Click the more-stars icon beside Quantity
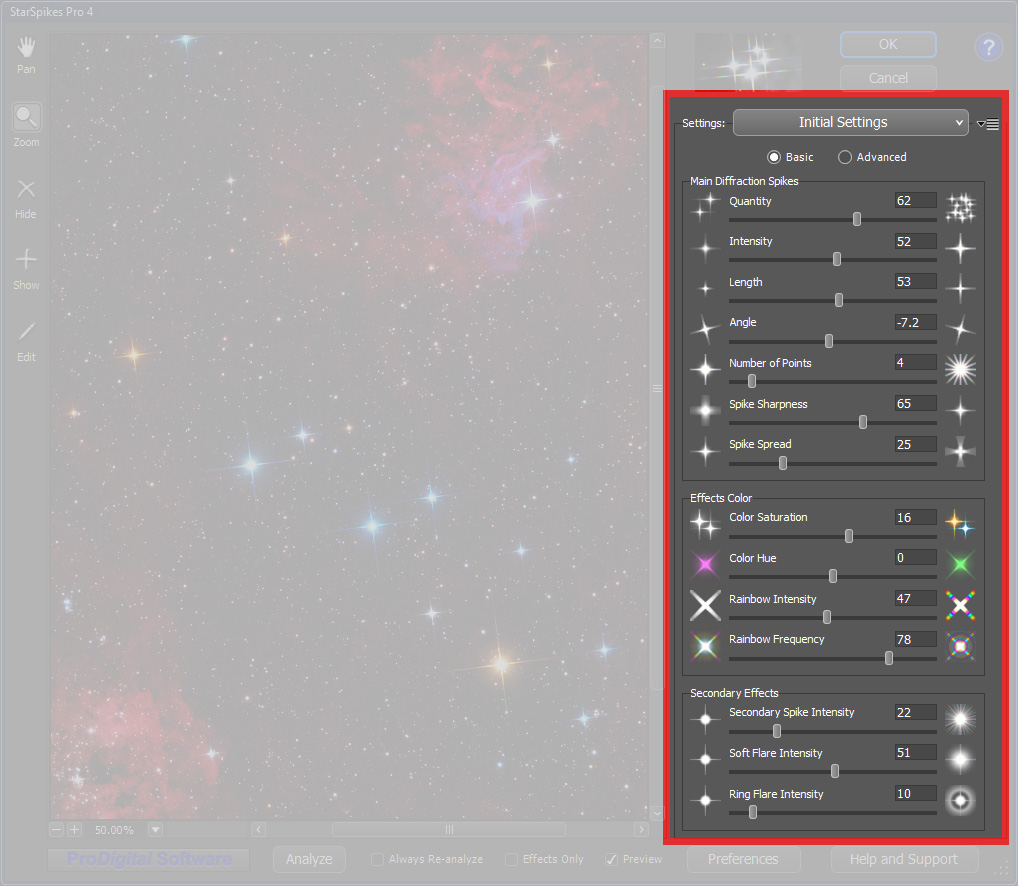The width and height of the screenshot is (1018, 886). (960, 208)
